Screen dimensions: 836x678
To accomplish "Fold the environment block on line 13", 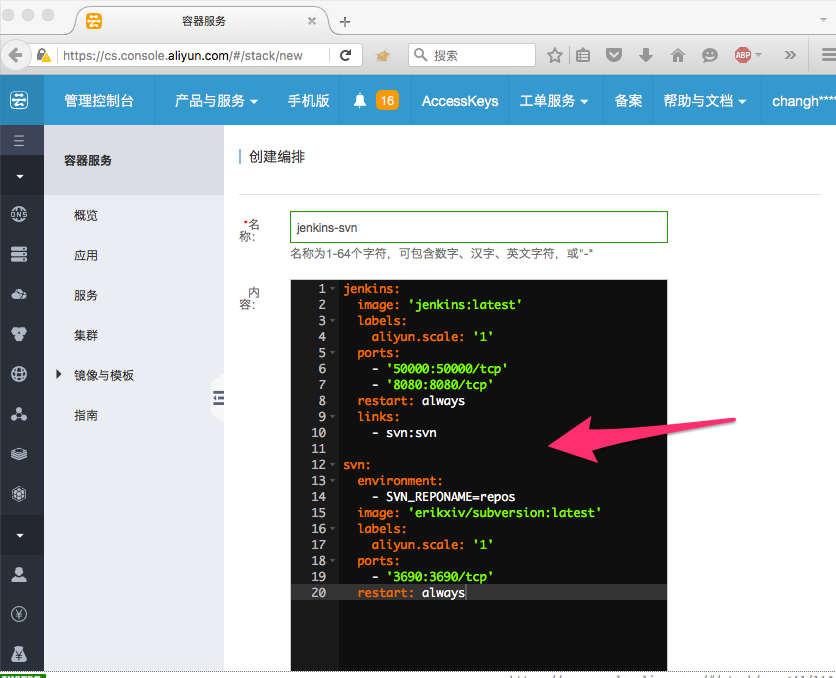I will (333, 480).
